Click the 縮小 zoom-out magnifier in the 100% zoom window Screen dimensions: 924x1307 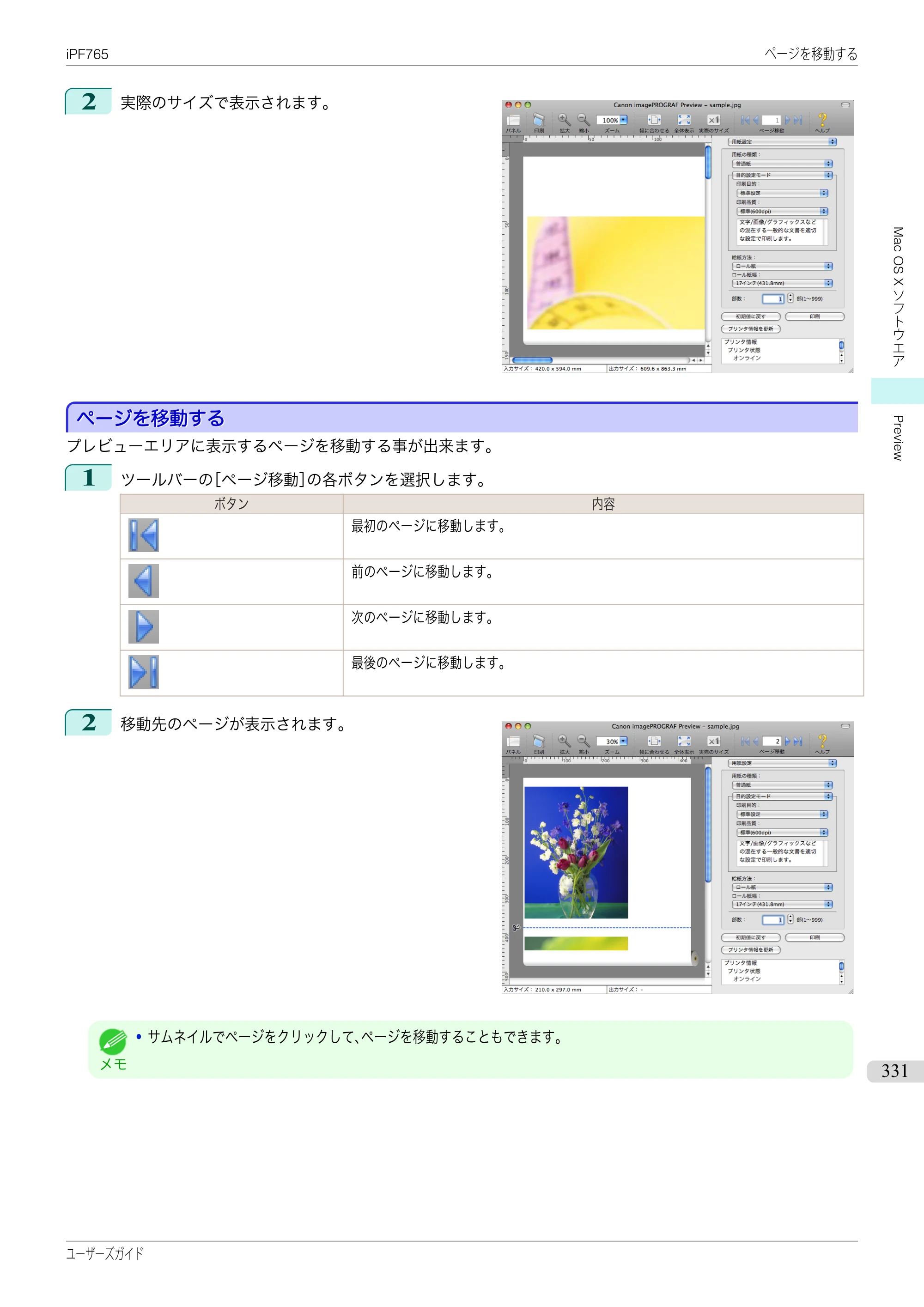pyautogui.click(x=584, y=120)
